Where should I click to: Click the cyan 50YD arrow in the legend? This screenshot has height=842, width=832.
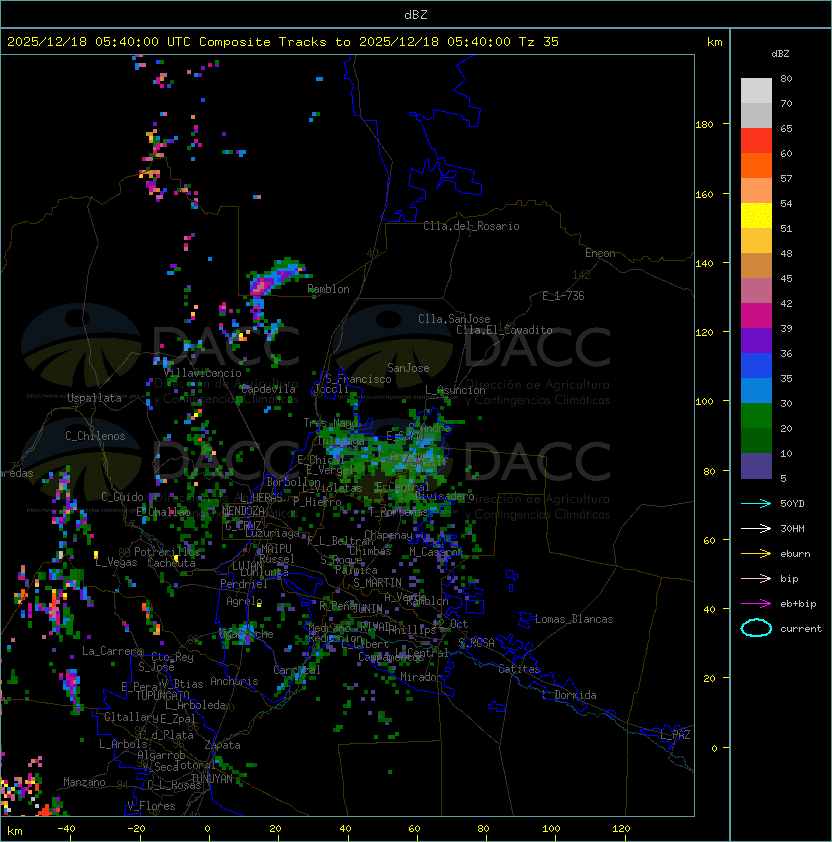[x=756, y=504]
